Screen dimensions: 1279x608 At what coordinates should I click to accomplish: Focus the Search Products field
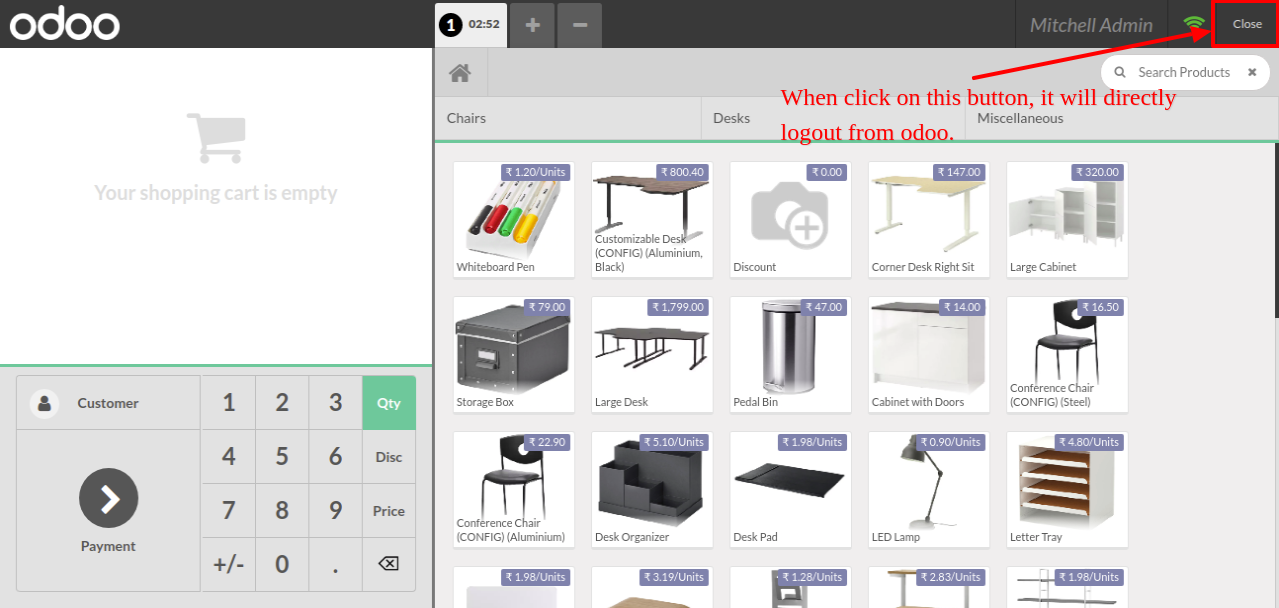pyautogui.click(x=1184, y=72)
